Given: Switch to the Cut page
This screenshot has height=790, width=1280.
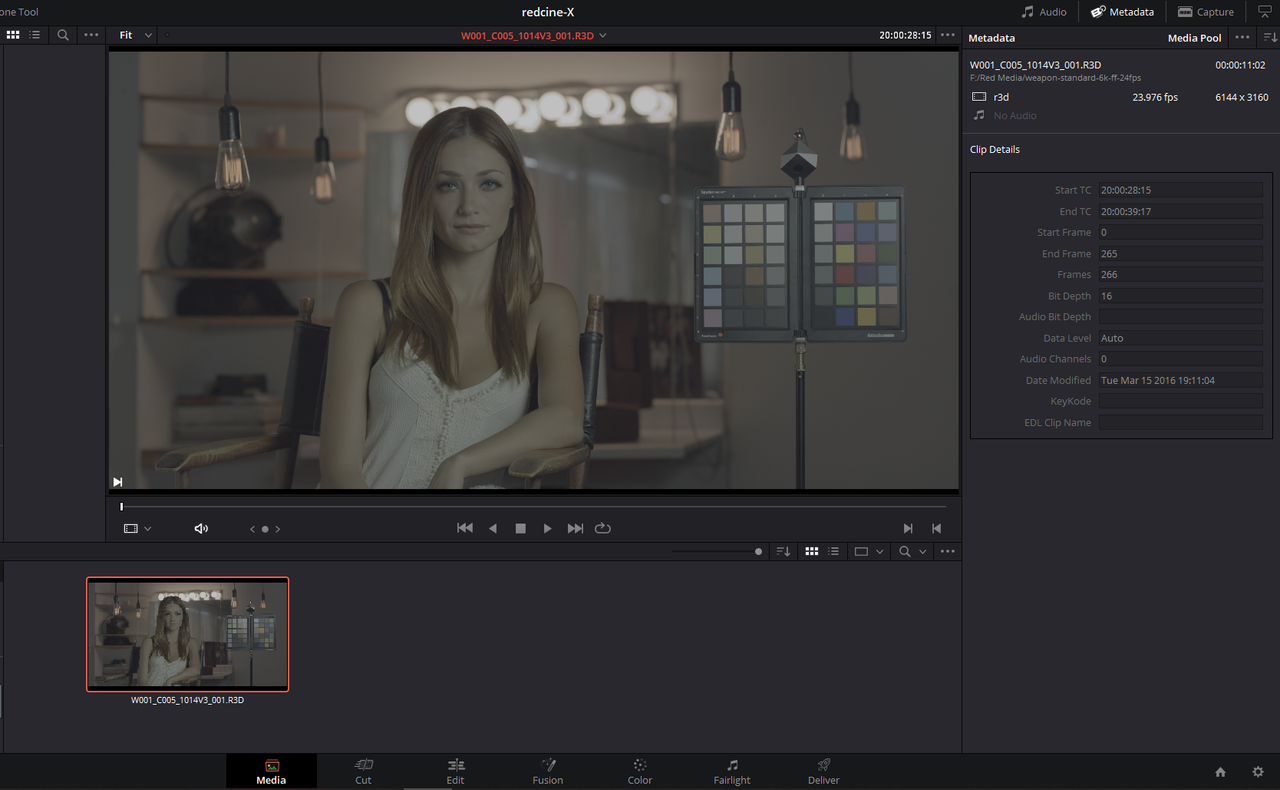Looking at the screenshot, I should 363,771.
